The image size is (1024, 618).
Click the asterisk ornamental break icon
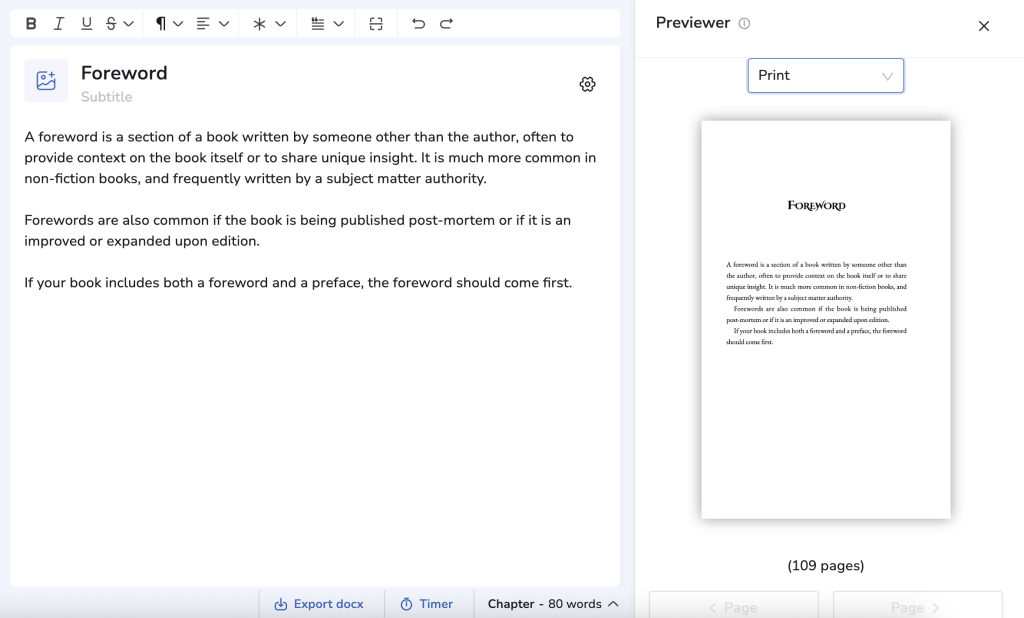pyautogui.click(x=259, y=24)
